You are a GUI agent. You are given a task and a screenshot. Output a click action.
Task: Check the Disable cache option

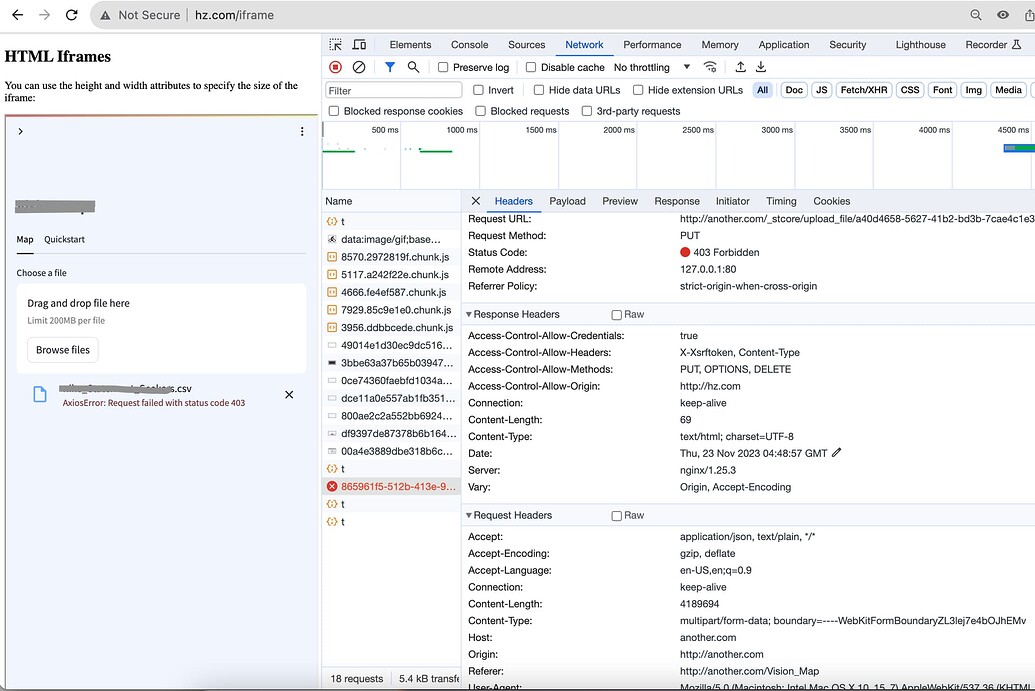click(x=533, y=67)
